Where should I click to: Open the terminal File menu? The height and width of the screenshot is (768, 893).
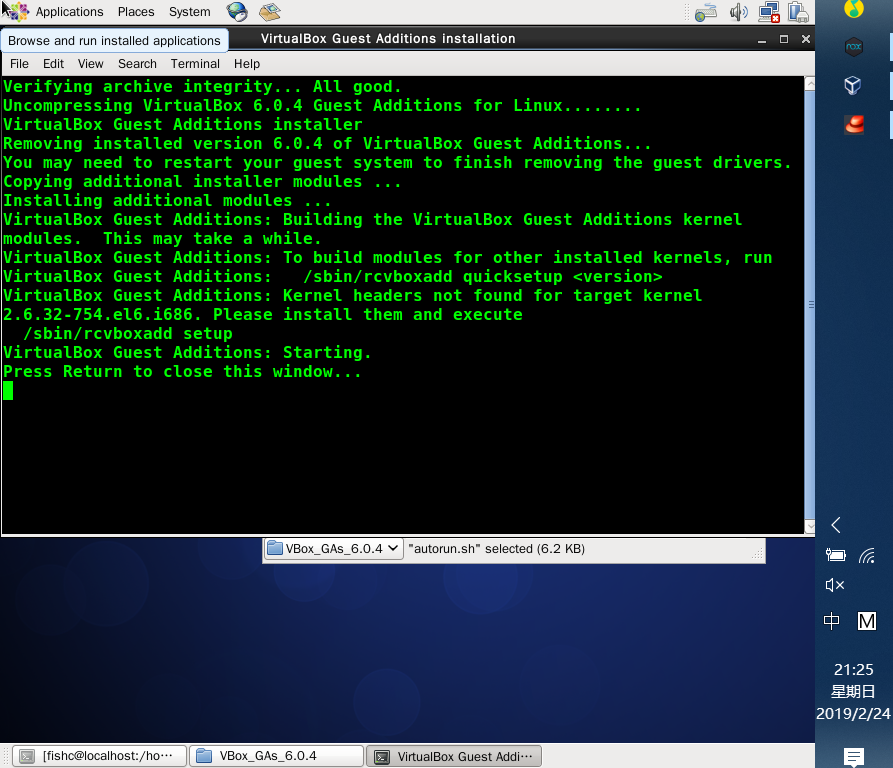[19, 64]
